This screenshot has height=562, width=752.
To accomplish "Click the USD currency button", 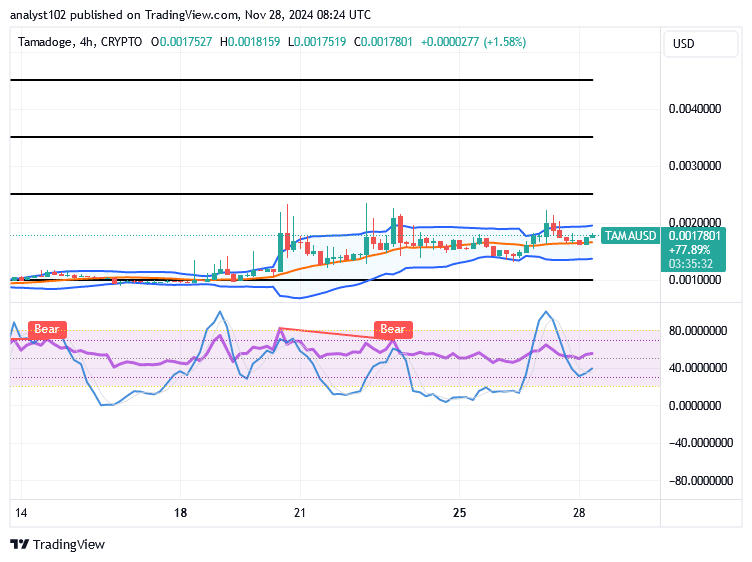I will (x=700, y=44).
